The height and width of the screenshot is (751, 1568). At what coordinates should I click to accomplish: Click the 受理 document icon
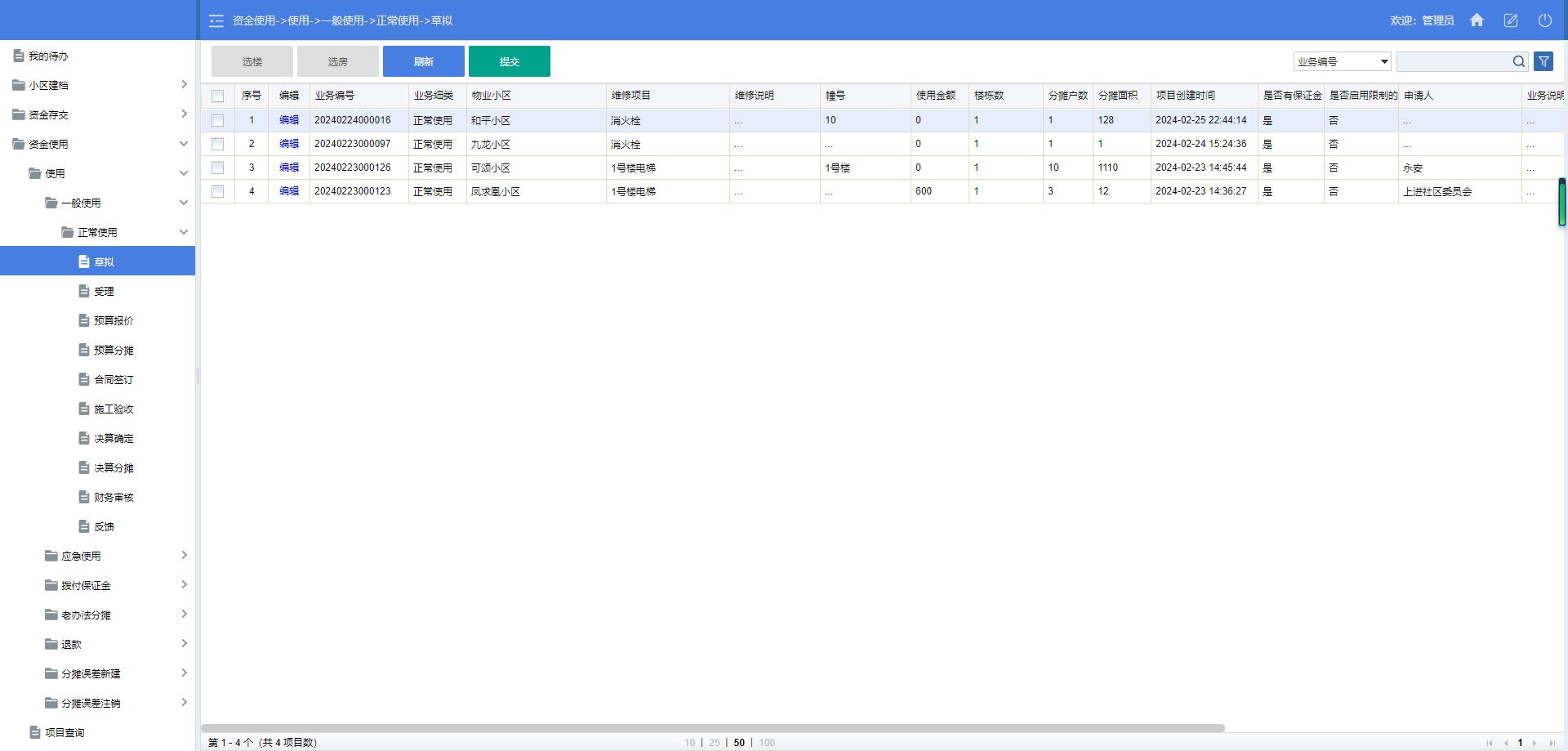pos(84,291)
